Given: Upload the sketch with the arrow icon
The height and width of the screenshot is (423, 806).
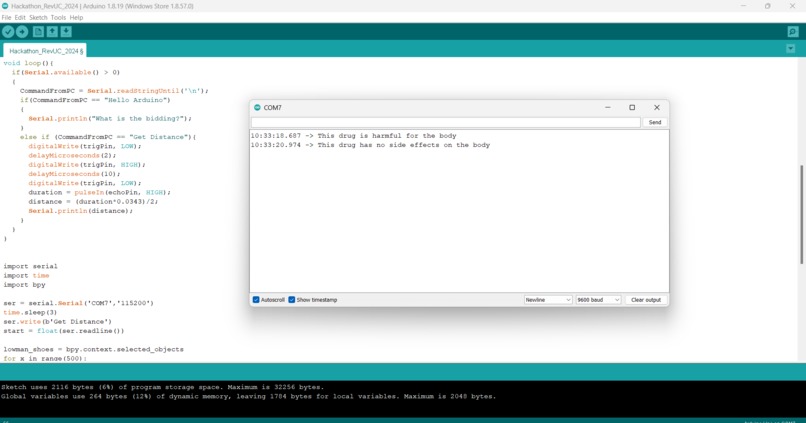Looking at the screenshot, I should [22, 32].
